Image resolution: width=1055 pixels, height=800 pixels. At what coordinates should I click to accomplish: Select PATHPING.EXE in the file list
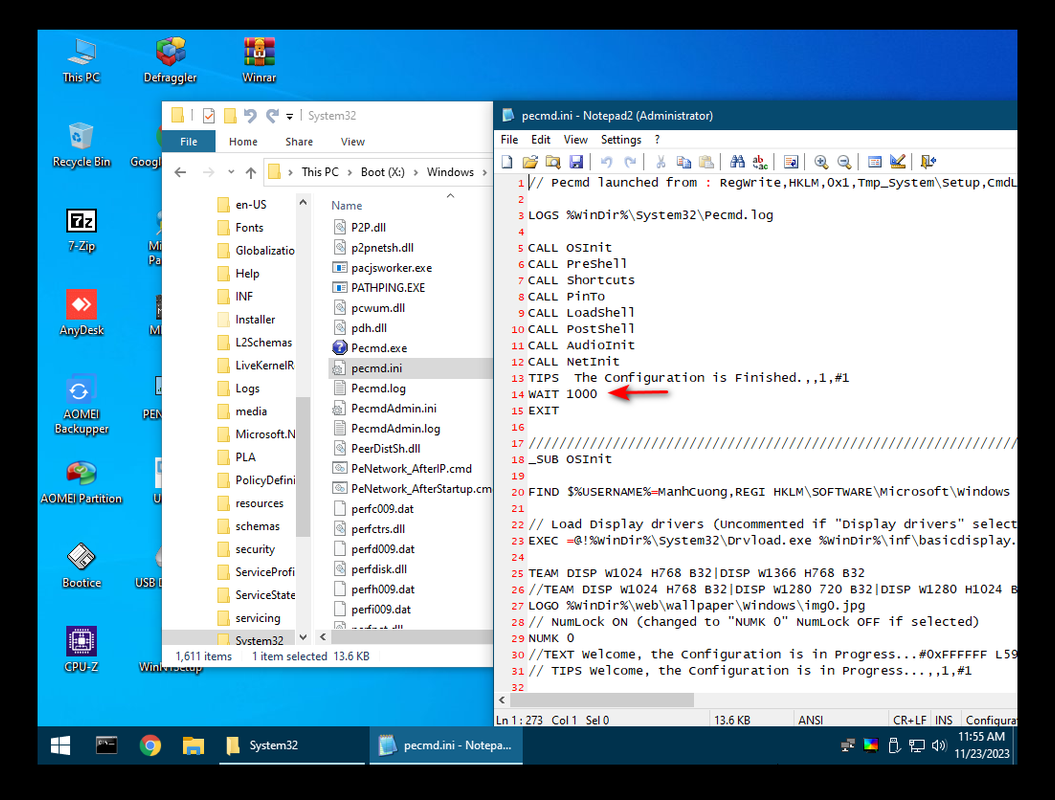(388, 288)
